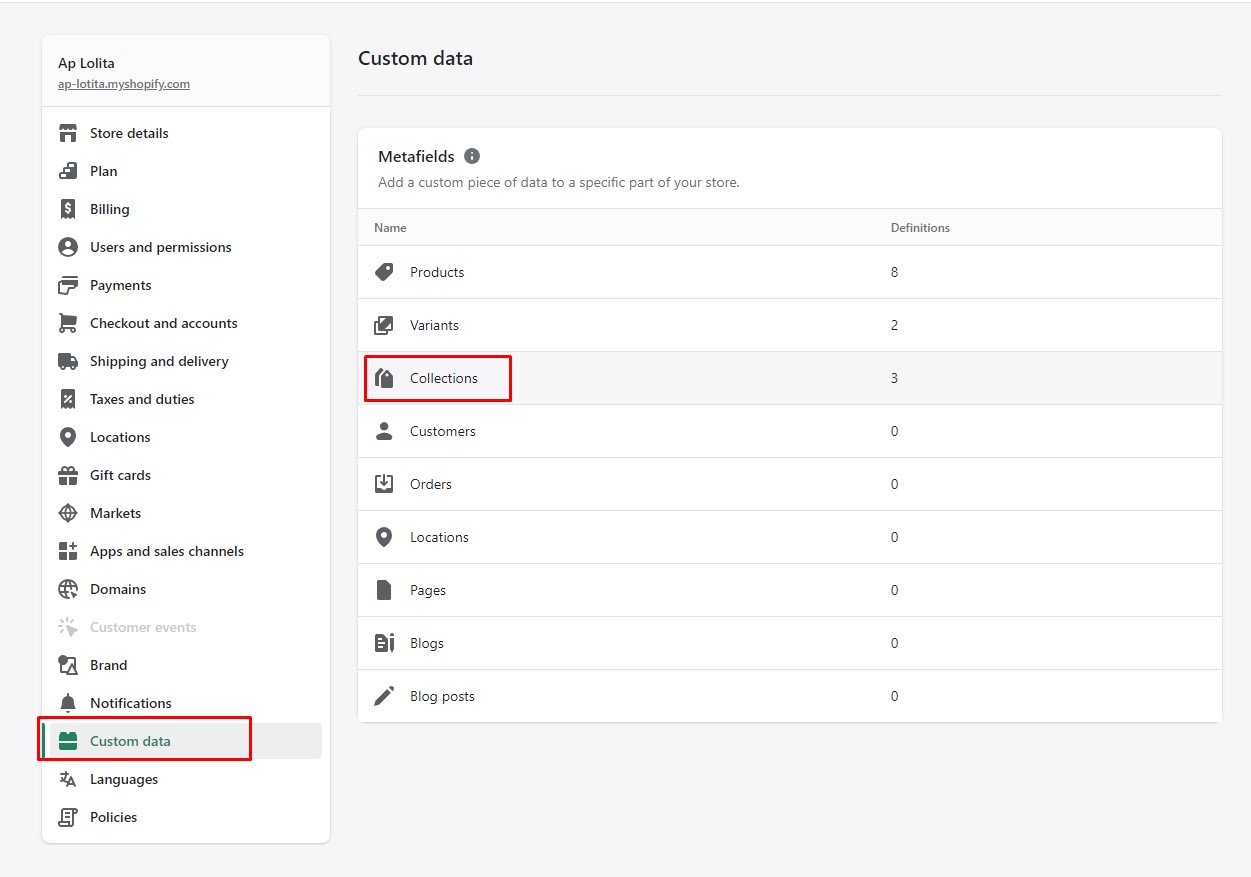Click the Metafields info icon
This screenshot has width=1251, height=877.
pos(472,156)
